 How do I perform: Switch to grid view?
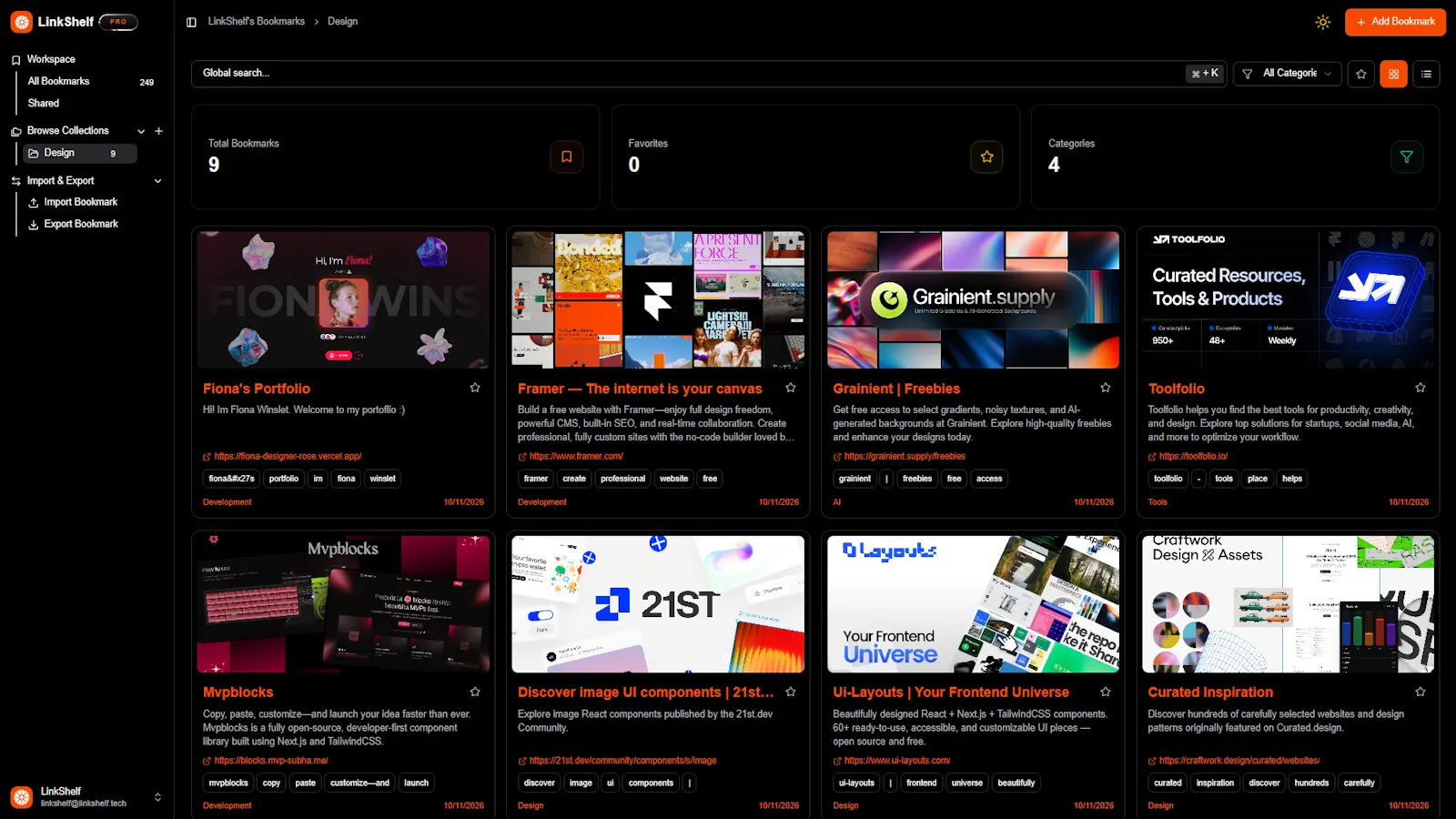coord(1393,74)
